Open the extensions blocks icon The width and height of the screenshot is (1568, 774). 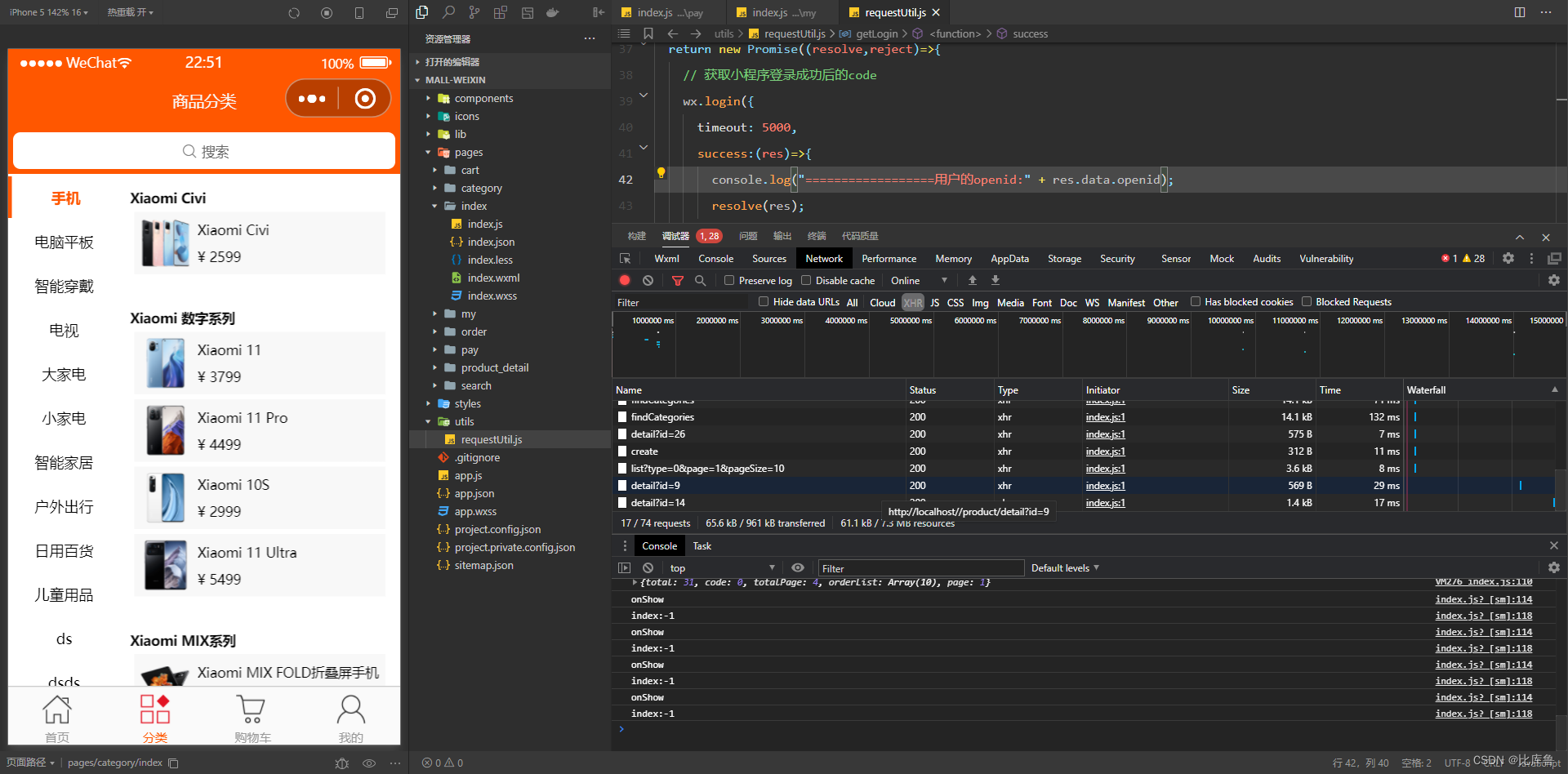pyautogui.click(x=501, y=12)
